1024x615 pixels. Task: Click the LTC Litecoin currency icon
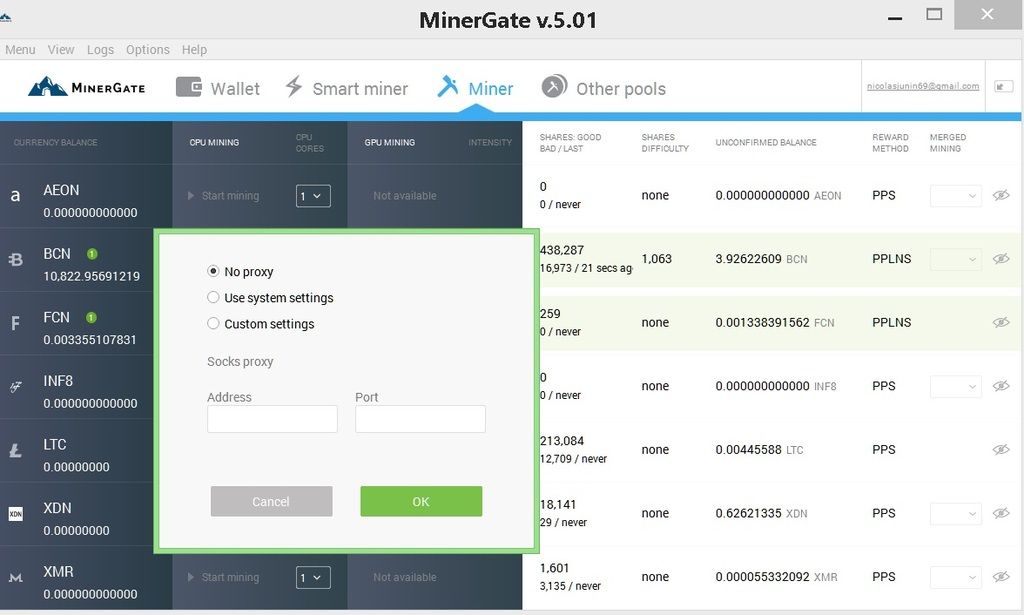tap(16, 450)
